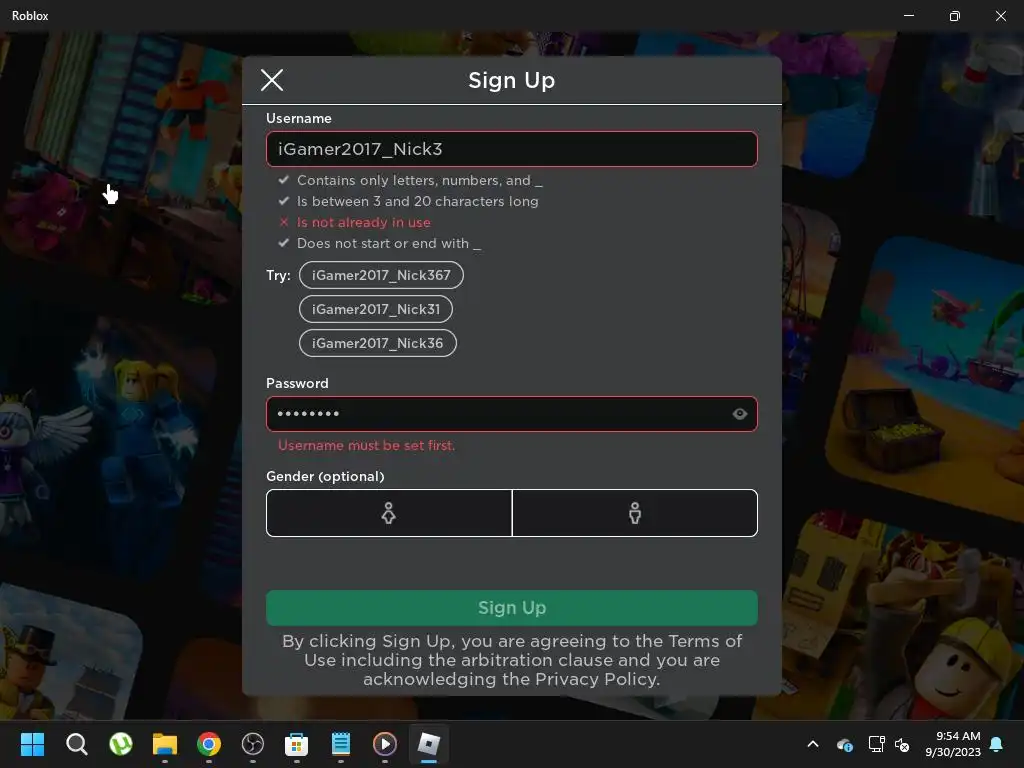Choose suggested username iGamer2017_Nick367
Viewport: 1024px width, 768px height.
coord(381,275)
